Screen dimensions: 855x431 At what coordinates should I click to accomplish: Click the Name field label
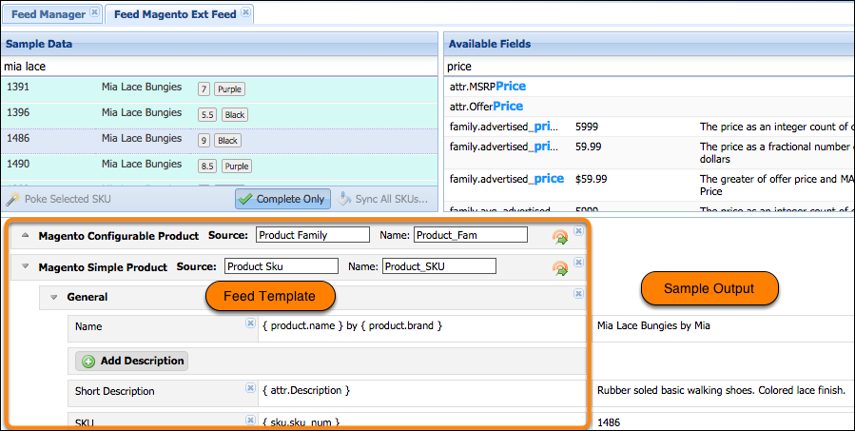coord(88,326)
